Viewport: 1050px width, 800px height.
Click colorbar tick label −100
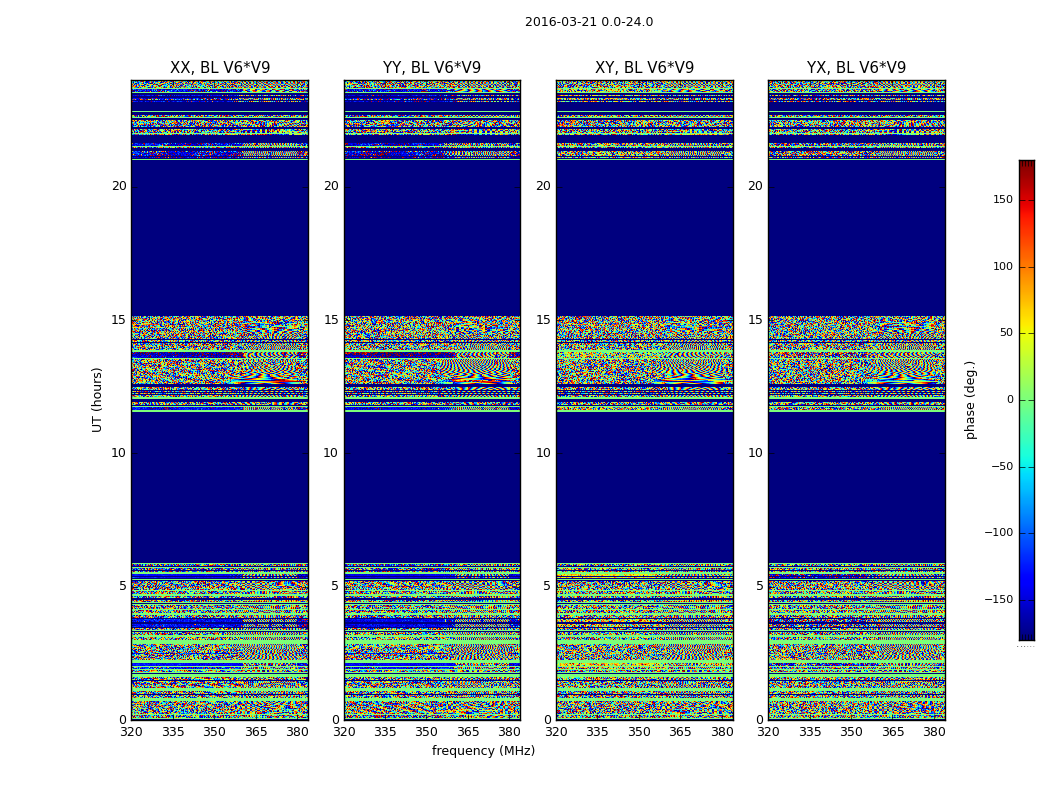pos(999,533)
